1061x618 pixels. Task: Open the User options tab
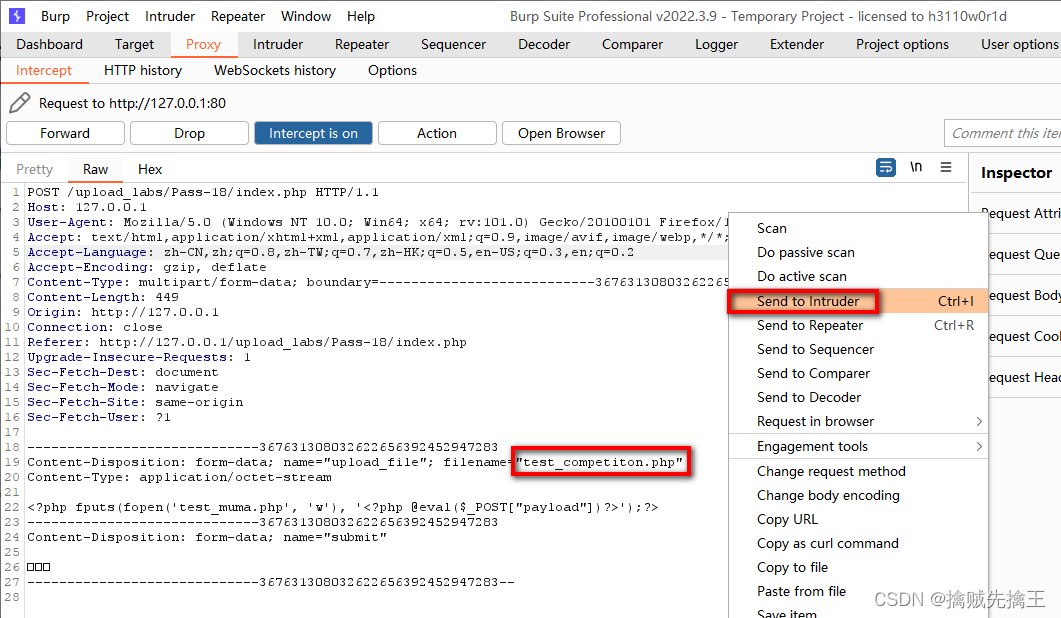[1019, 45]
